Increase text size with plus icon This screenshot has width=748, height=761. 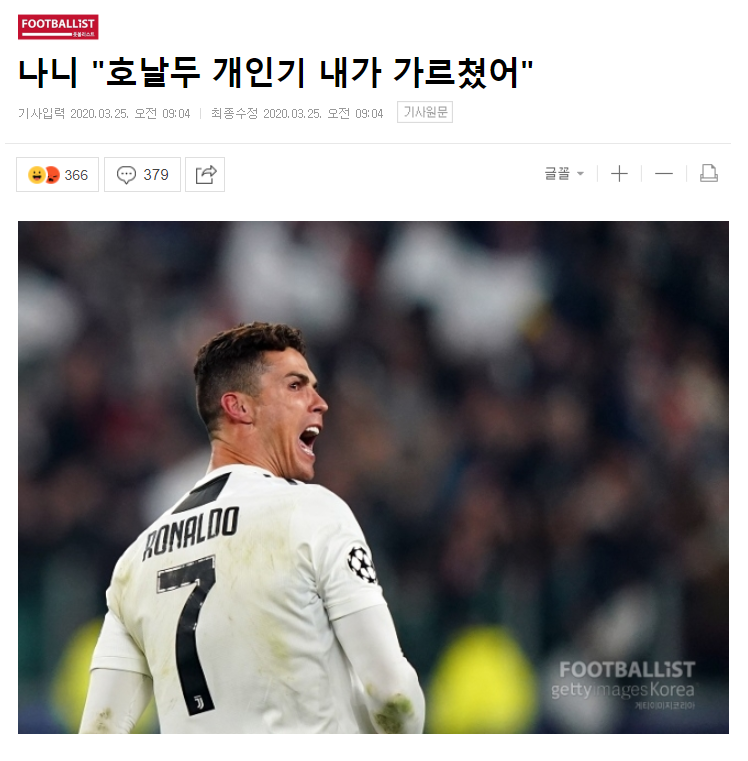point(619,174)
